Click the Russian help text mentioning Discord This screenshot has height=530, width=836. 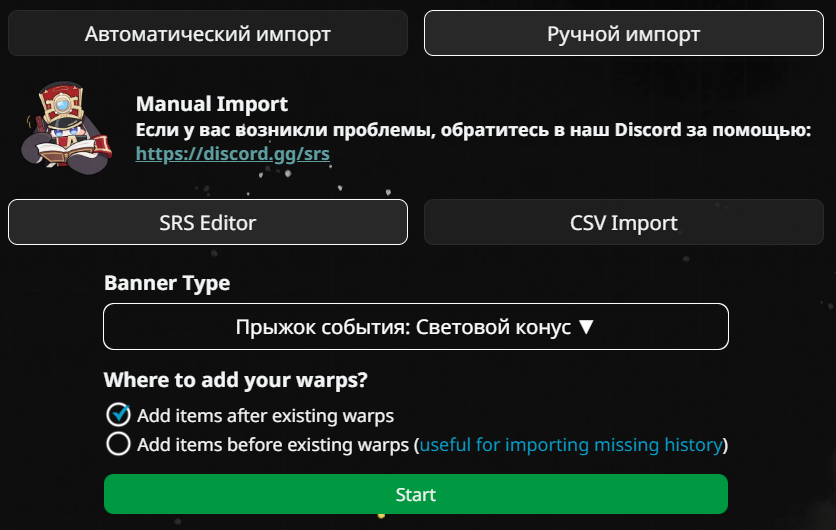pos(472,130)
